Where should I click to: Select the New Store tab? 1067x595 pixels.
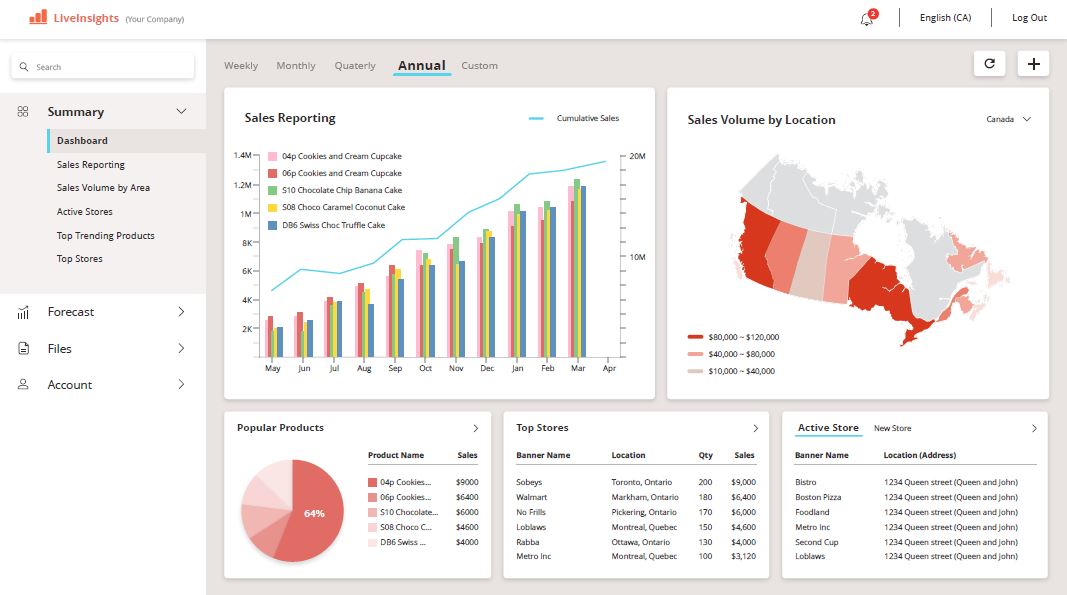(892, 428)
